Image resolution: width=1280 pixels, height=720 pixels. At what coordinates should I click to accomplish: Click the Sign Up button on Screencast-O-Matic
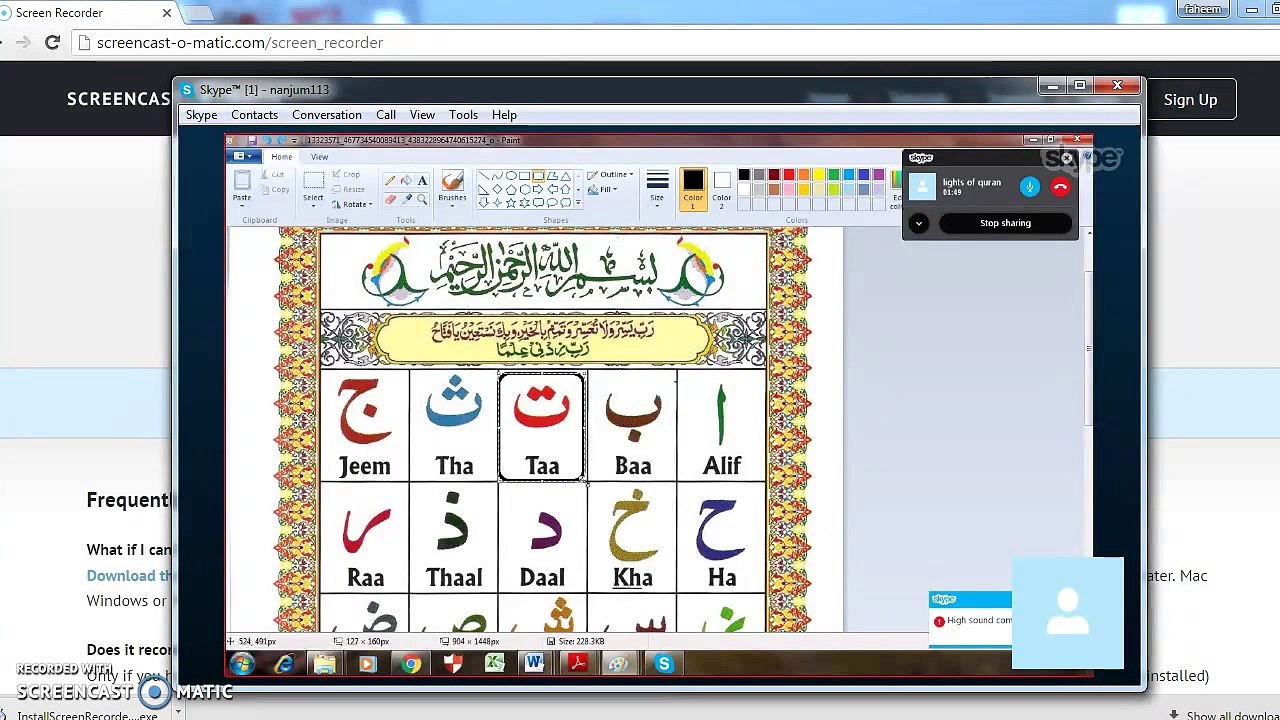[1190, 100]
